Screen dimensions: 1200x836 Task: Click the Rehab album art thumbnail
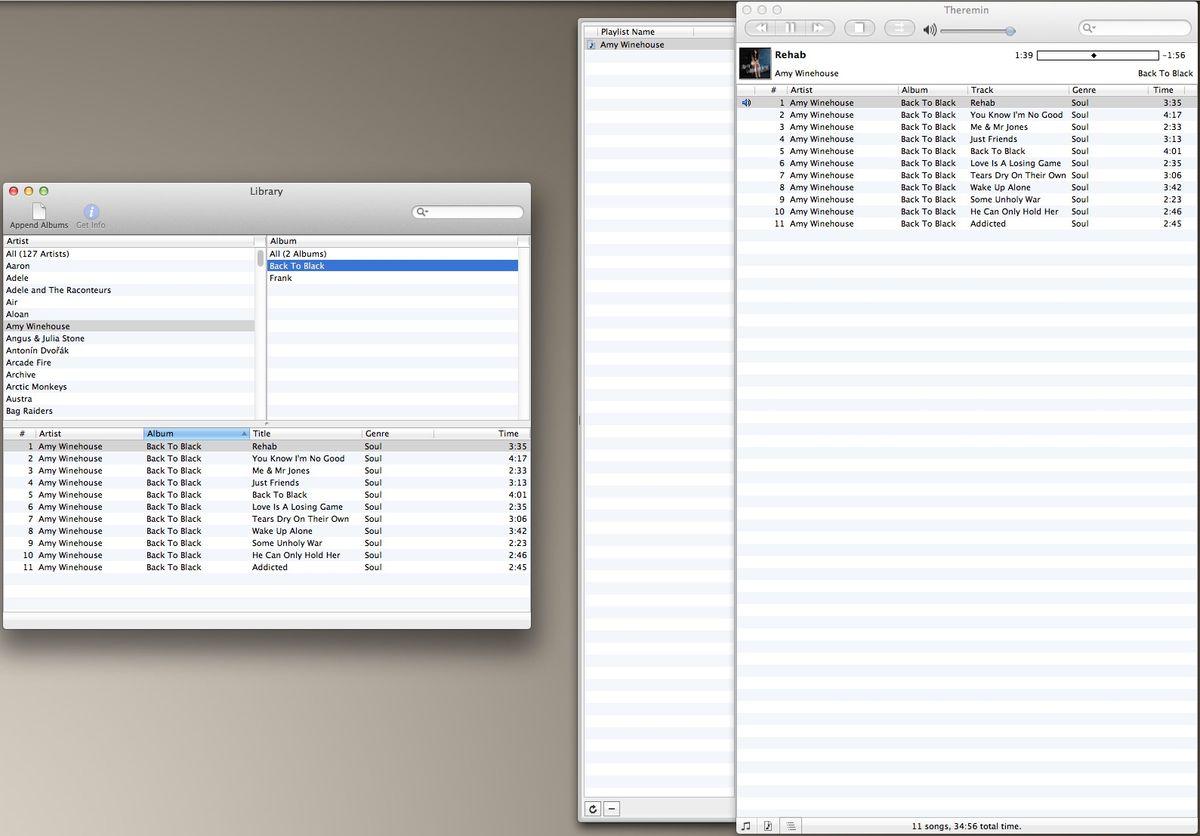coord(754,64)
